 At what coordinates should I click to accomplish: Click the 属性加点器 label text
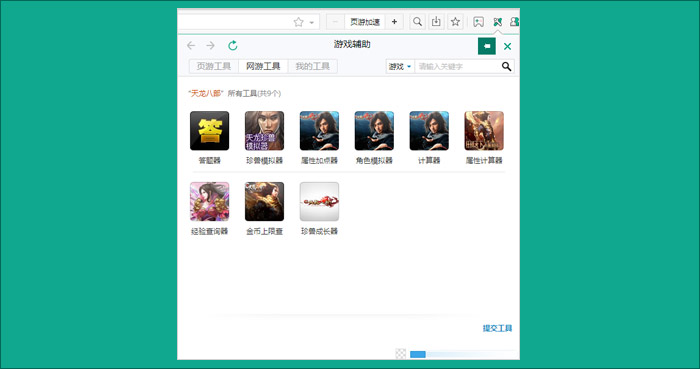click(x=319, y=161)
